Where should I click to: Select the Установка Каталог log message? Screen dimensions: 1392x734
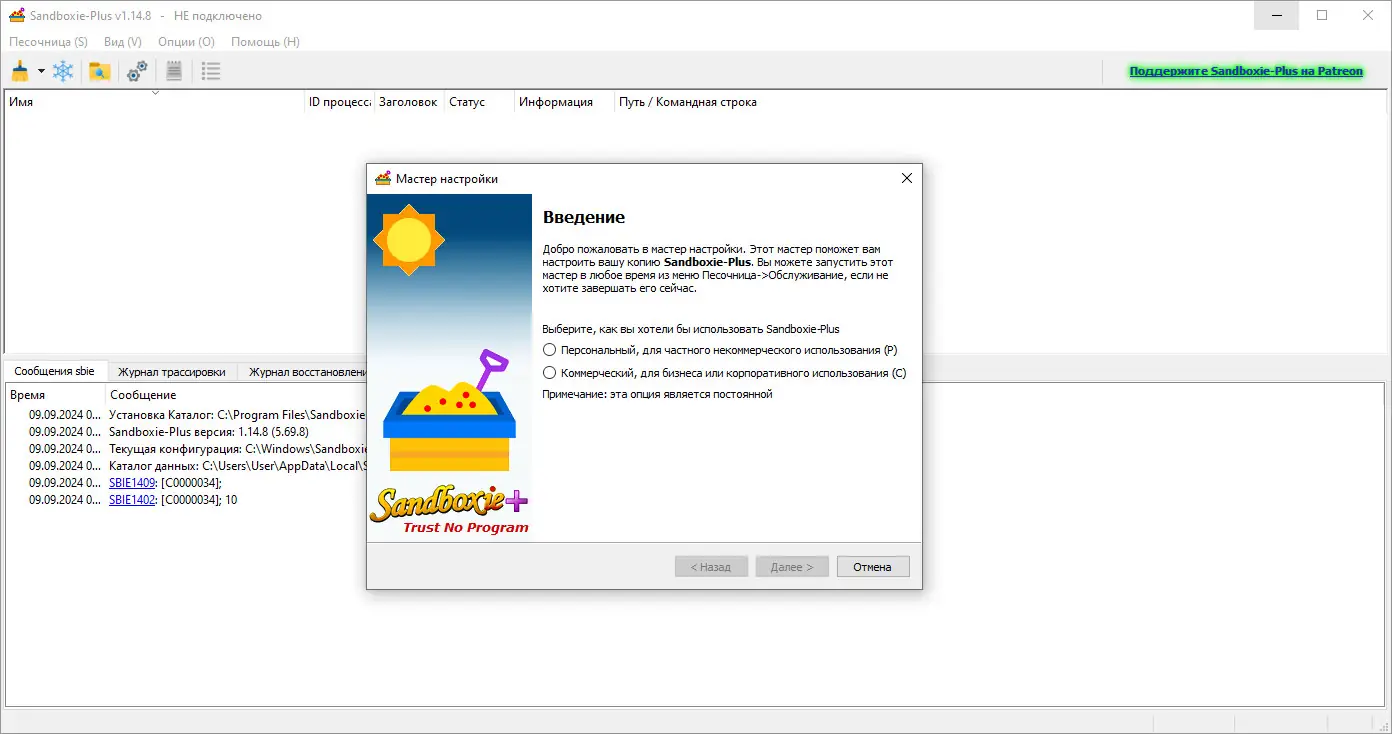click(237, 415)
